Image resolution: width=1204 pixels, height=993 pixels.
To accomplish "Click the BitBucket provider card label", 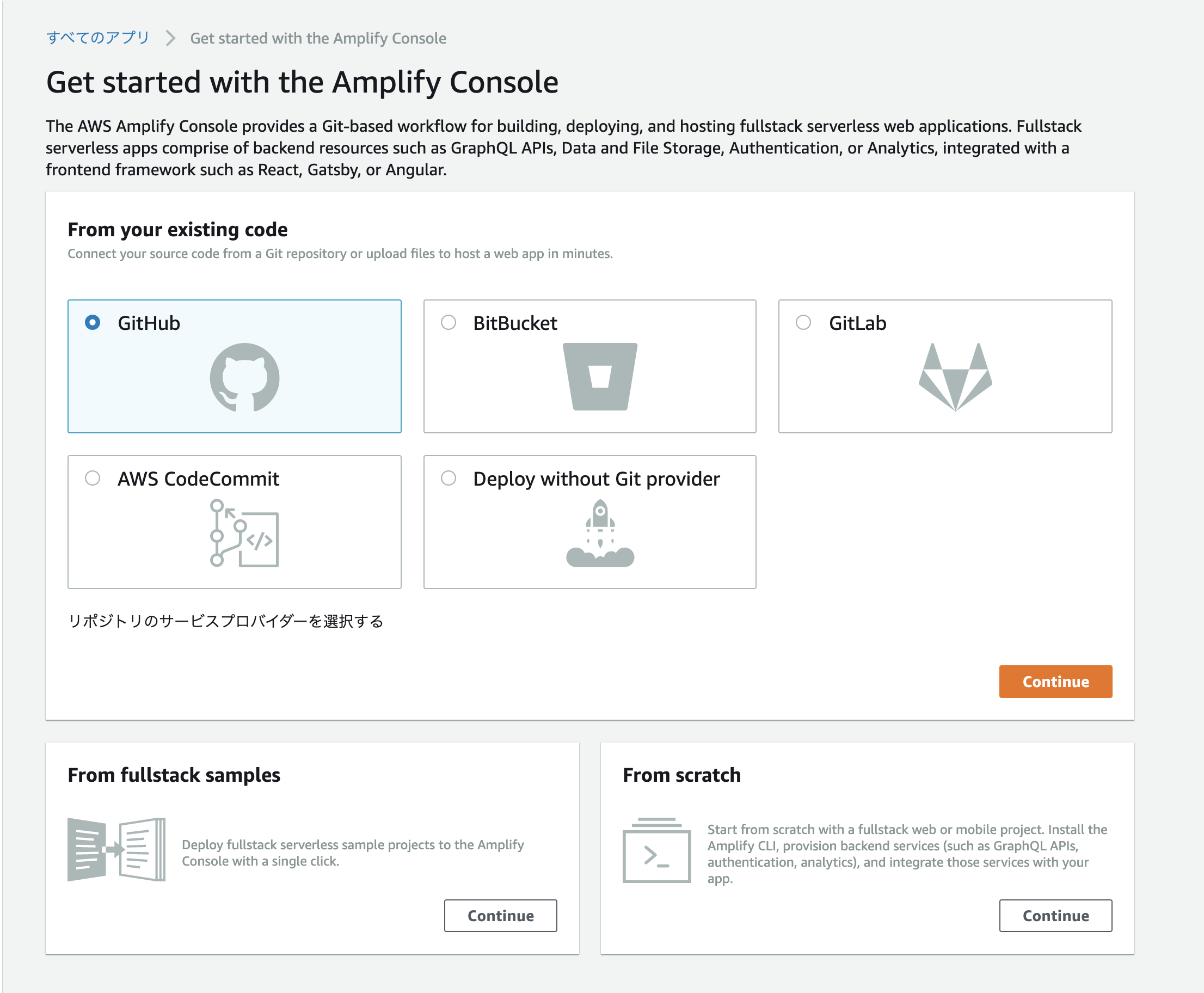I will [x=515, y=323].
